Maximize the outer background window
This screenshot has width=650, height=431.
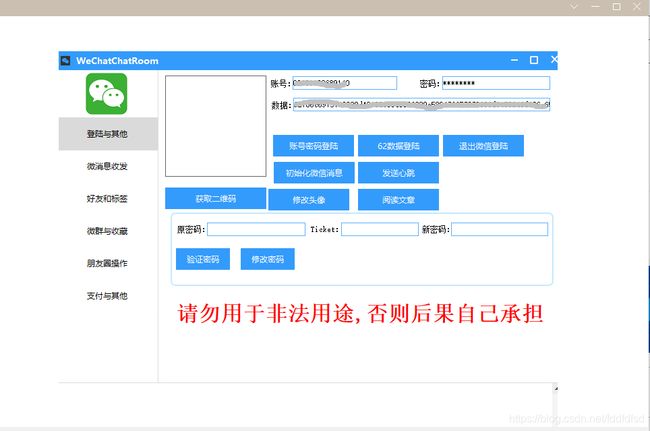(x=616, y=7)
